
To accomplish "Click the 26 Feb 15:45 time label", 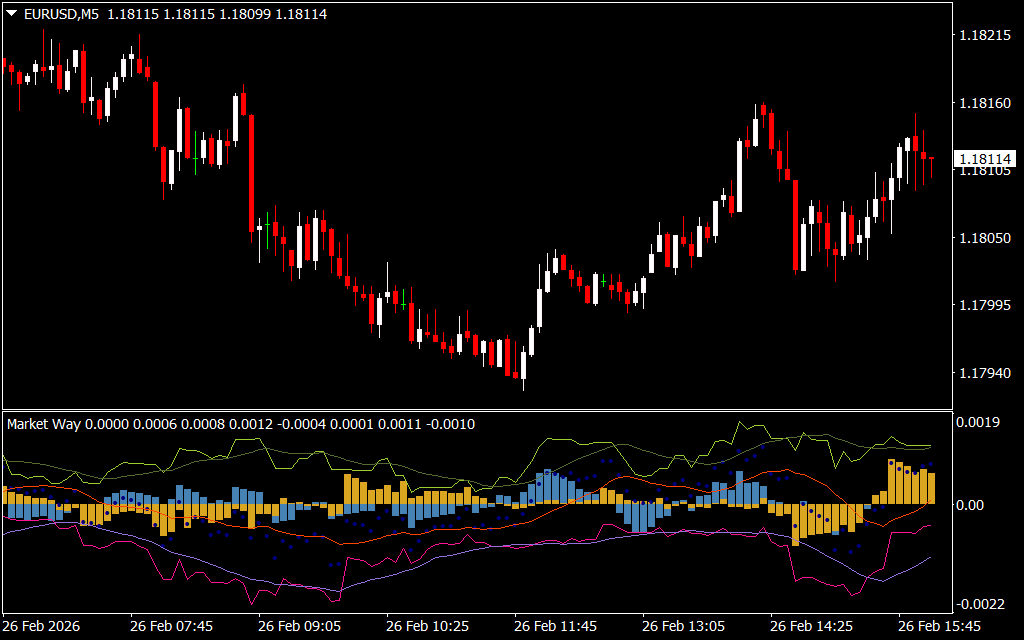I will point(939,626).
